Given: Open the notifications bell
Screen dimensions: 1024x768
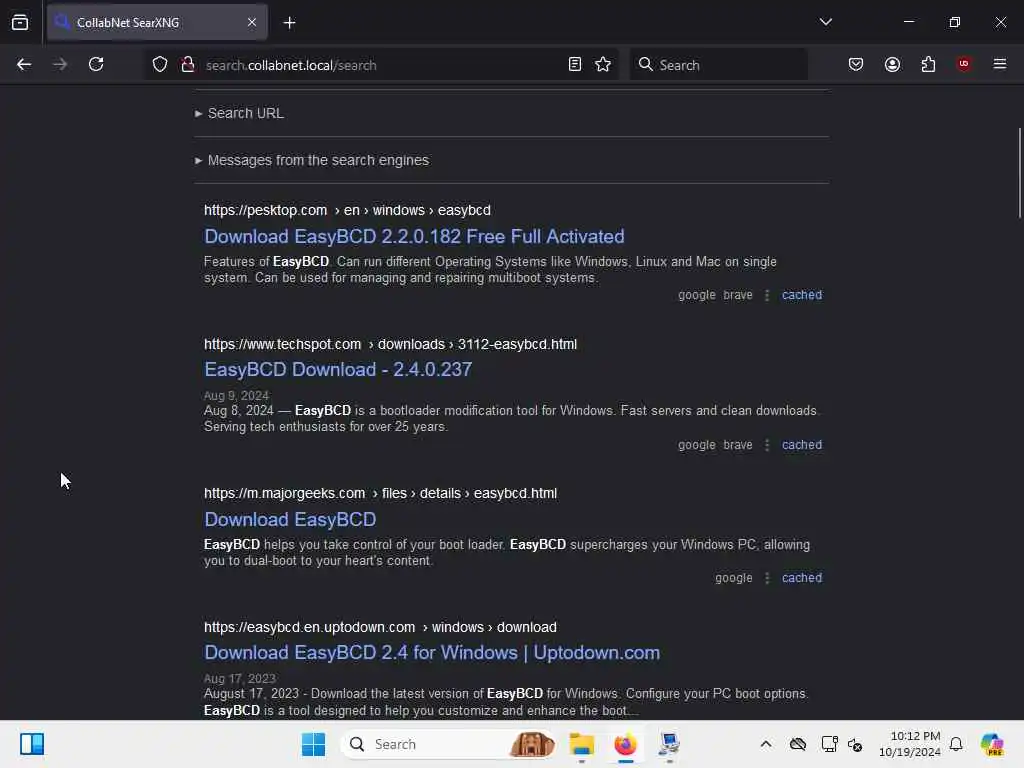Looking at the screenshot, I should [956, 744].
